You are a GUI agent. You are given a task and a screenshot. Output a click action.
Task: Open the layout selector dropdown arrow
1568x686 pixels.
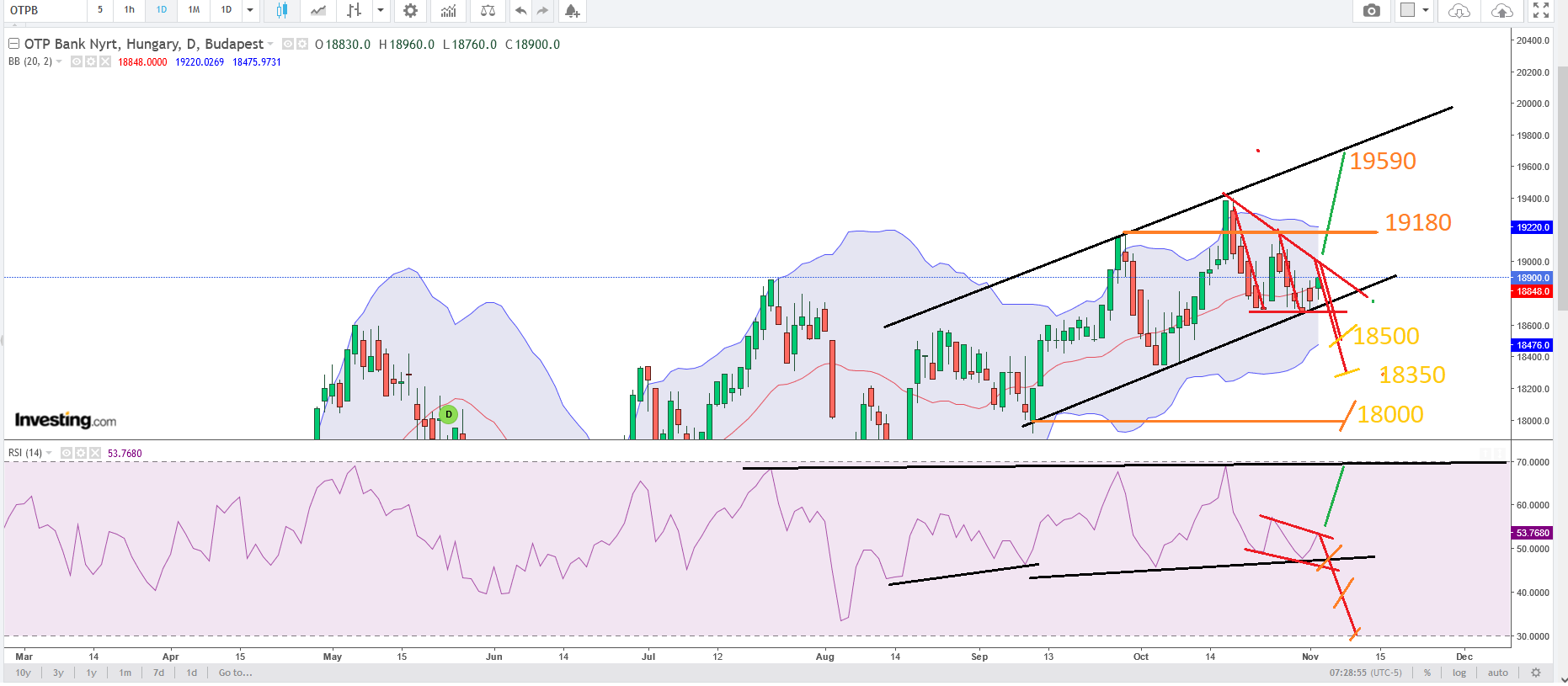click(1426, 10)
